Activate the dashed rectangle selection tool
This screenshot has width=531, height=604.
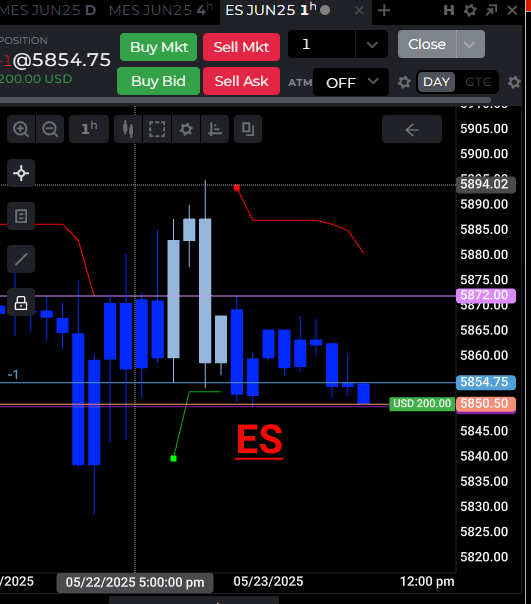tap(157, 129)
